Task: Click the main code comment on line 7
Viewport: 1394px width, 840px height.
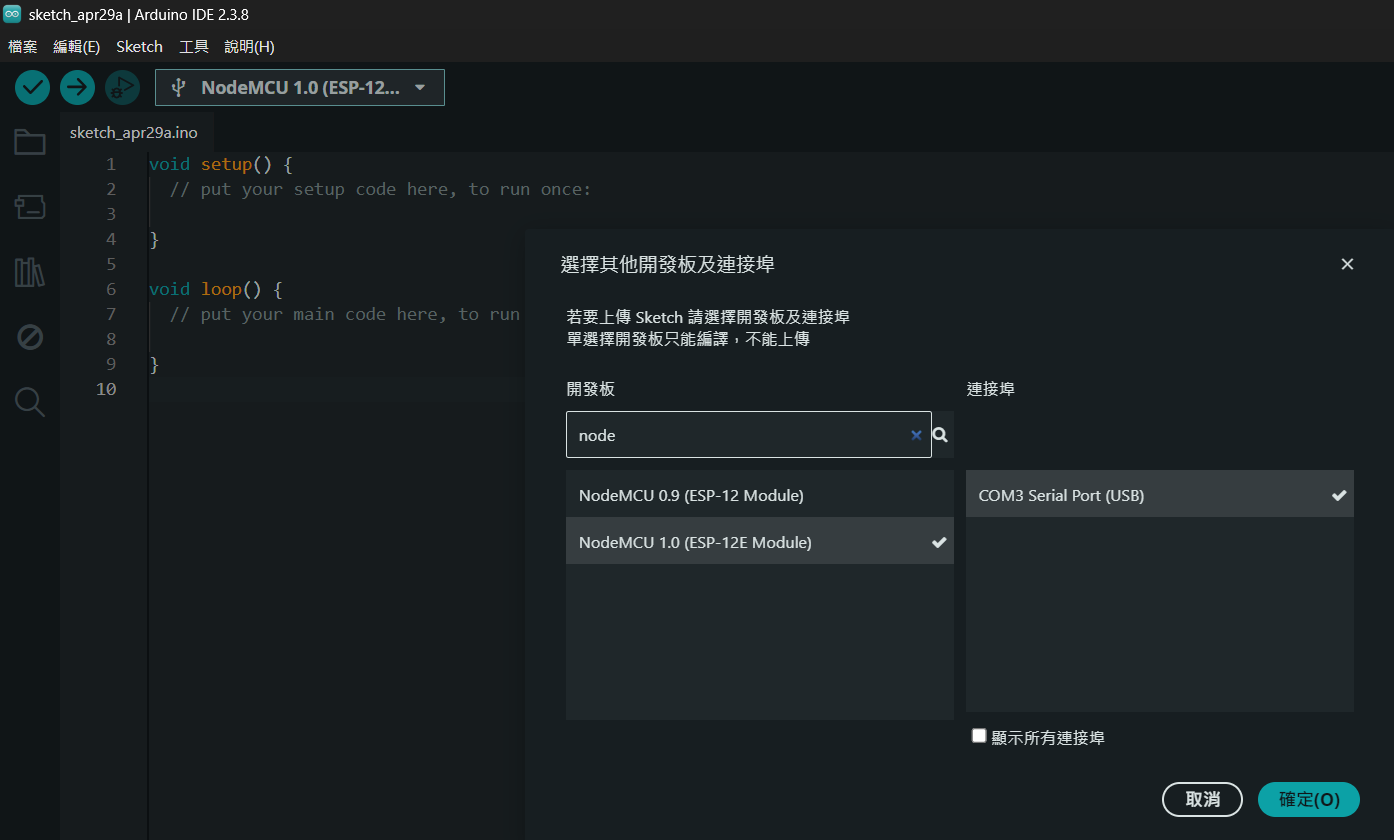Action: [x=345, y=314]
